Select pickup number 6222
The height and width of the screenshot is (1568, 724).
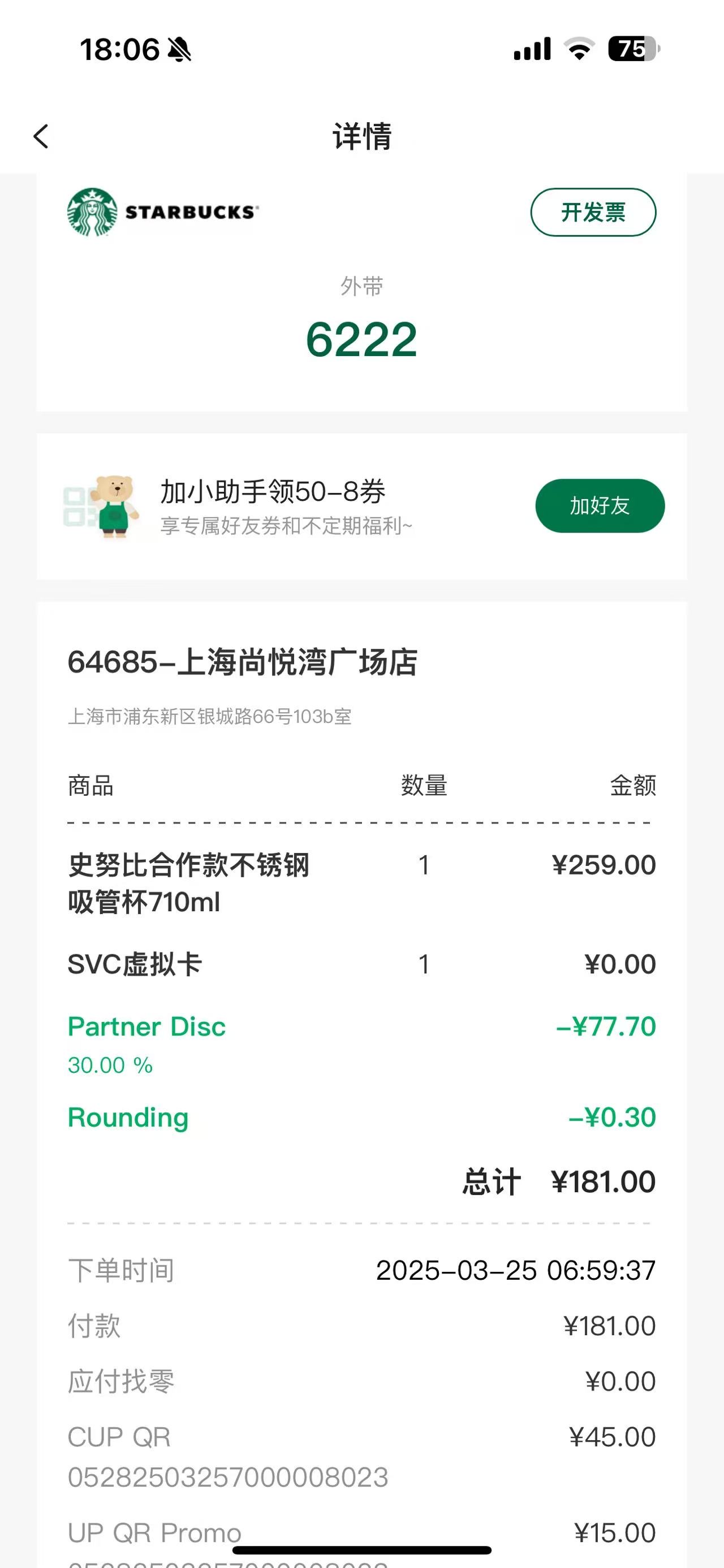pyautogui.click(x=361, y=339)
